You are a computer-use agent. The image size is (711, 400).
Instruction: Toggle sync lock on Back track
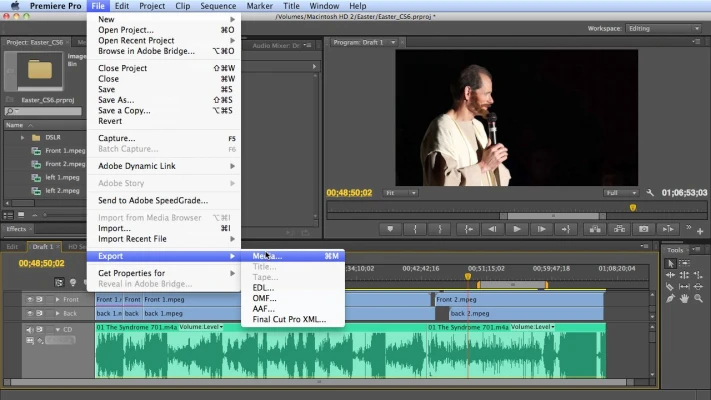(39, 313)
